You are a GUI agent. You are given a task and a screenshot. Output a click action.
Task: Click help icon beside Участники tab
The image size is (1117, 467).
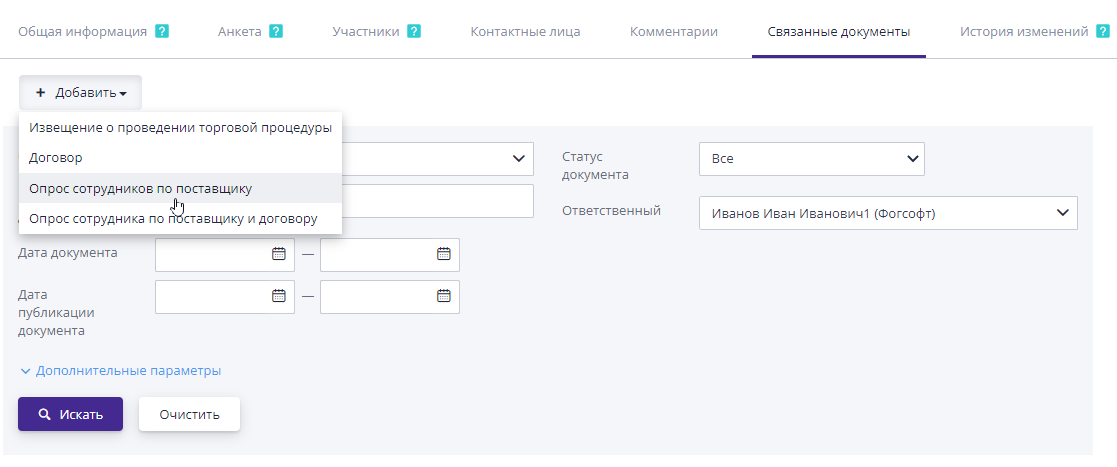tap(414, 31)
